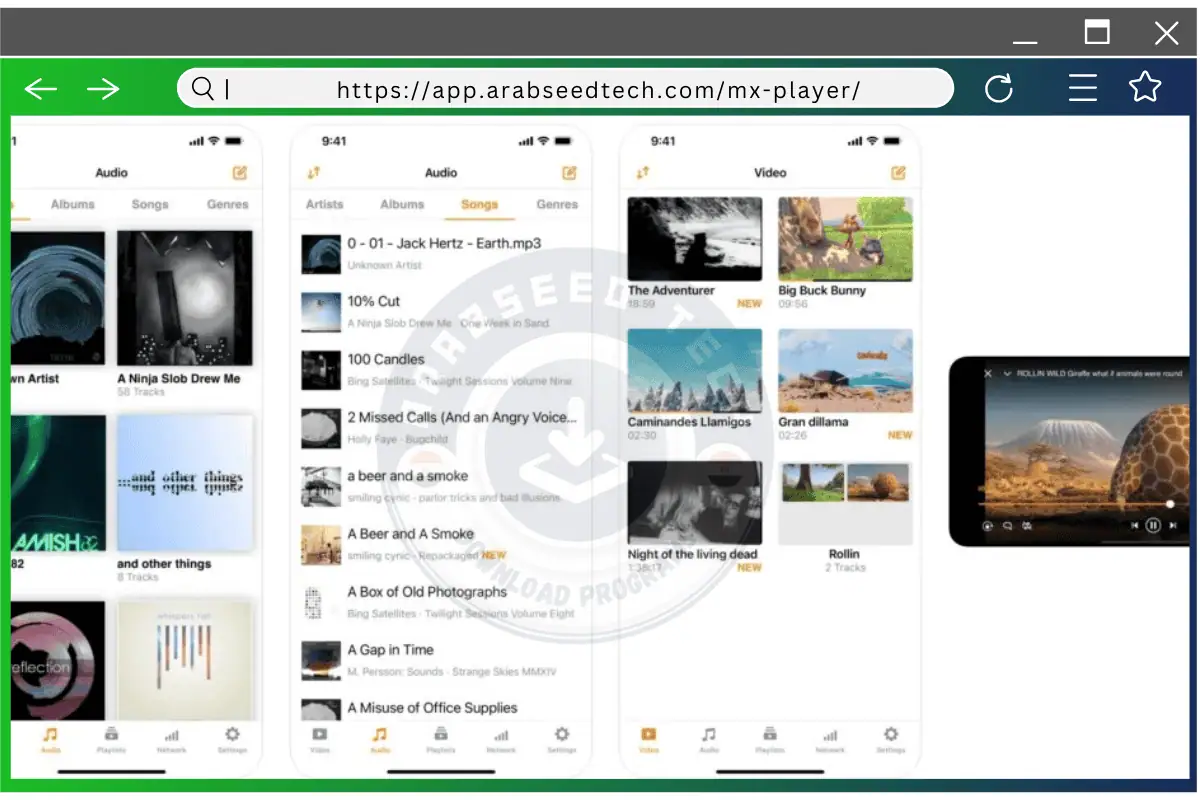This screenshot has width=1200, height=800.
Task: Play the Big Buck Bunny thumbnail
Action: (845, 238)
